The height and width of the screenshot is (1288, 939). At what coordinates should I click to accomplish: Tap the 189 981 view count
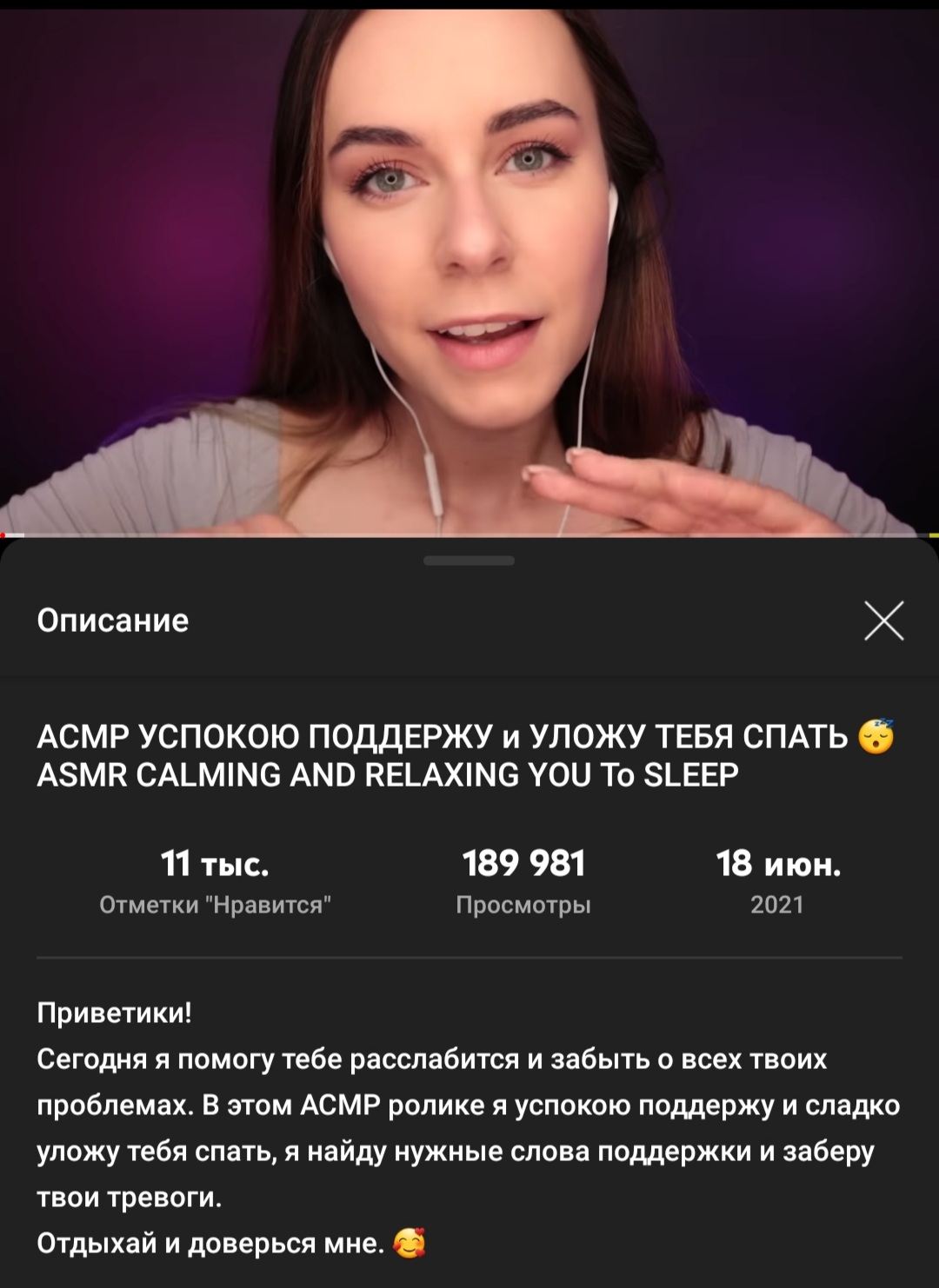coord(523,864)
